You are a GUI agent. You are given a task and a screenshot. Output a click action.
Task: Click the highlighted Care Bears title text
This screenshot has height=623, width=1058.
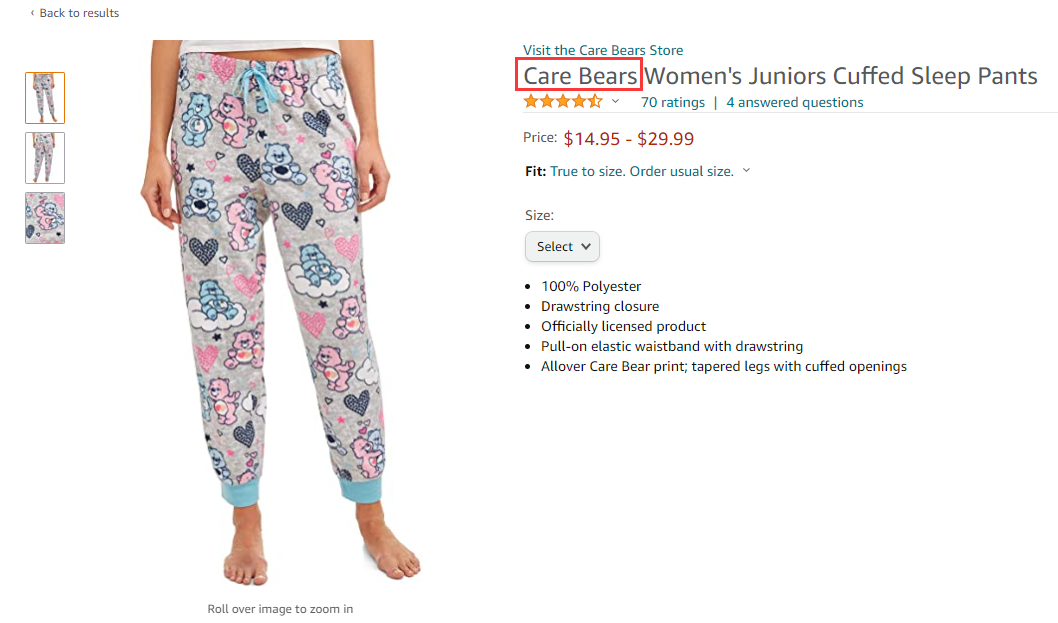click(x=580, y=76)
